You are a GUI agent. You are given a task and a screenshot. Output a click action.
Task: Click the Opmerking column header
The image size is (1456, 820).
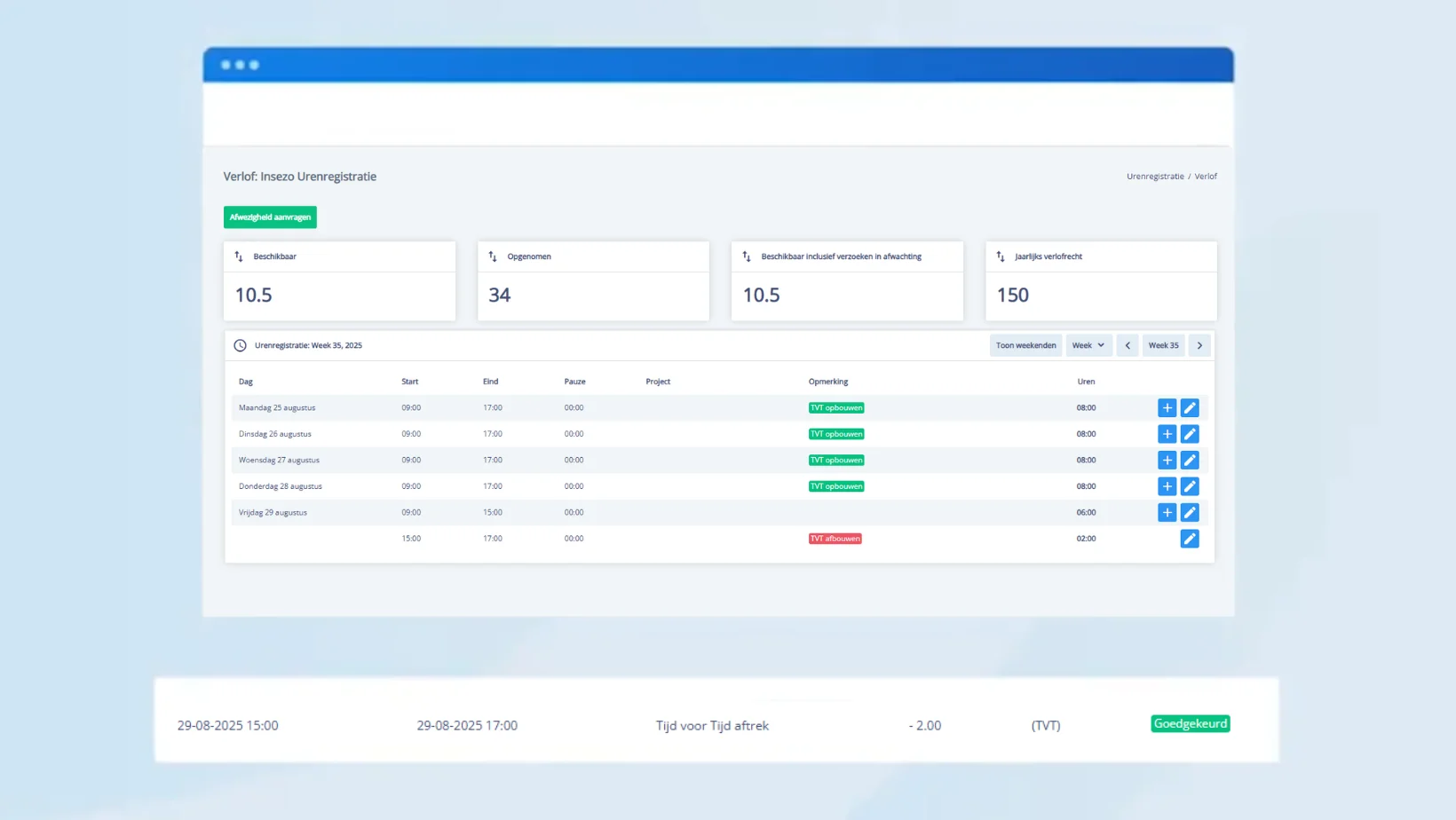(828, 382)
